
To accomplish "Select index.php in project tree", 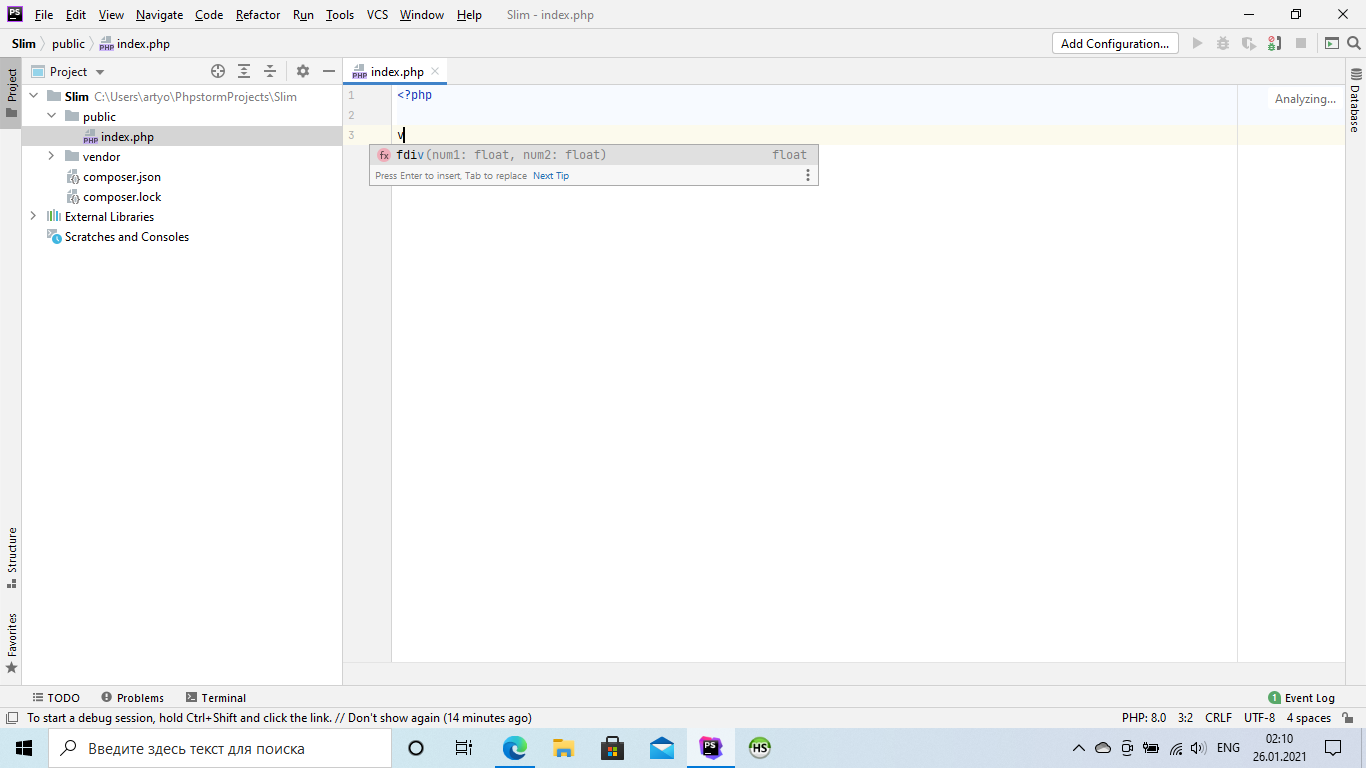I will pyautogui.click(x=127, y=137).
